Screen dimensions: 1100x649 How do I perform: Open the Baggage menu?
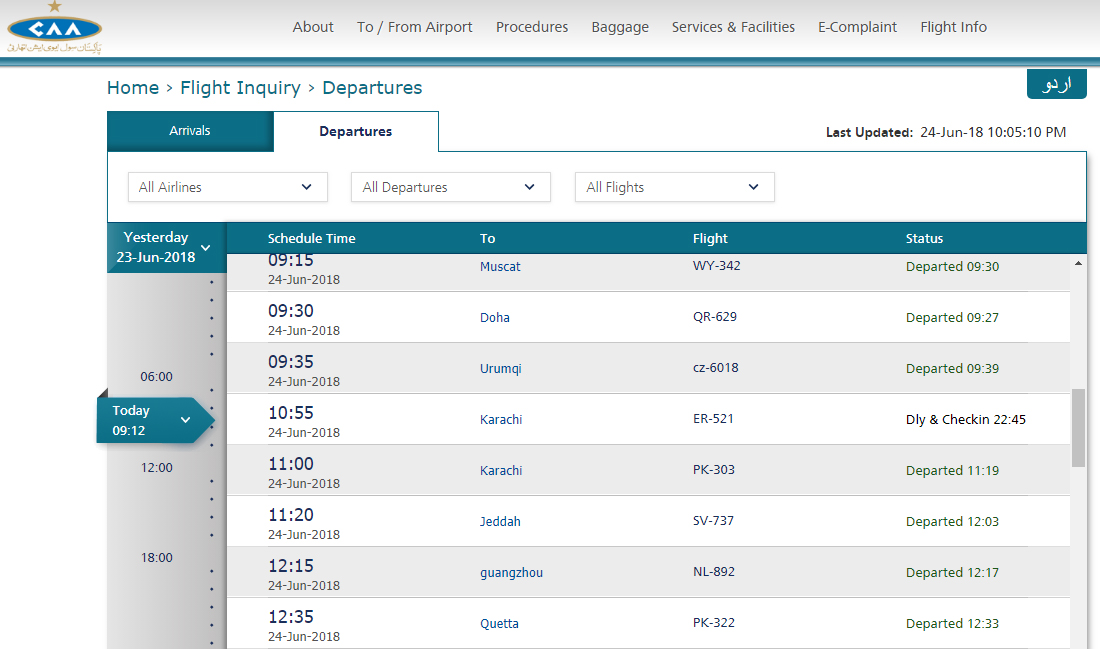620,27
